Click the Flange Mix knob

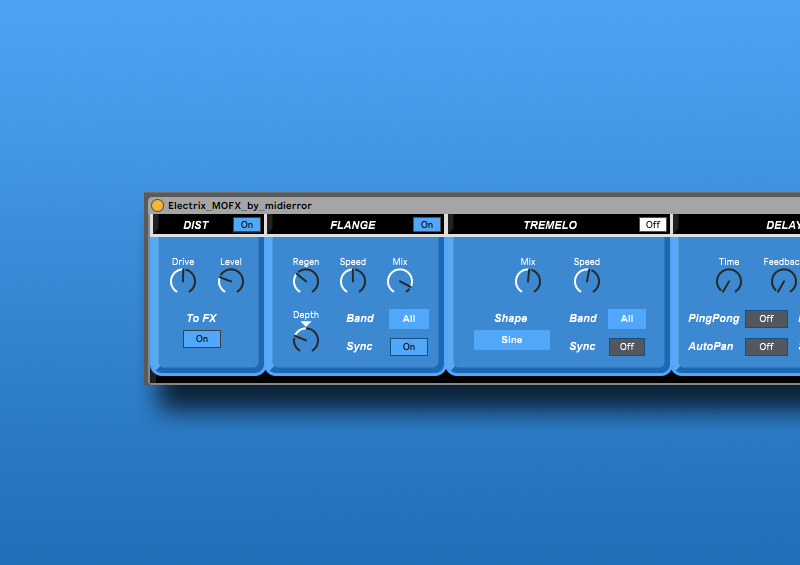pyautogui.click(x=400, y=281)
